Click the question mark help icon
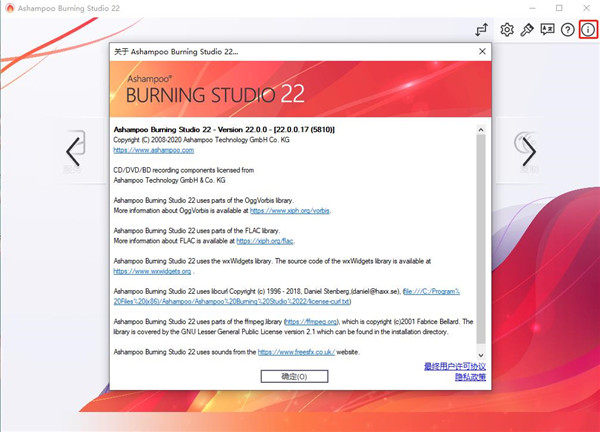The image size is (600, 432). [x=567, y=30]
